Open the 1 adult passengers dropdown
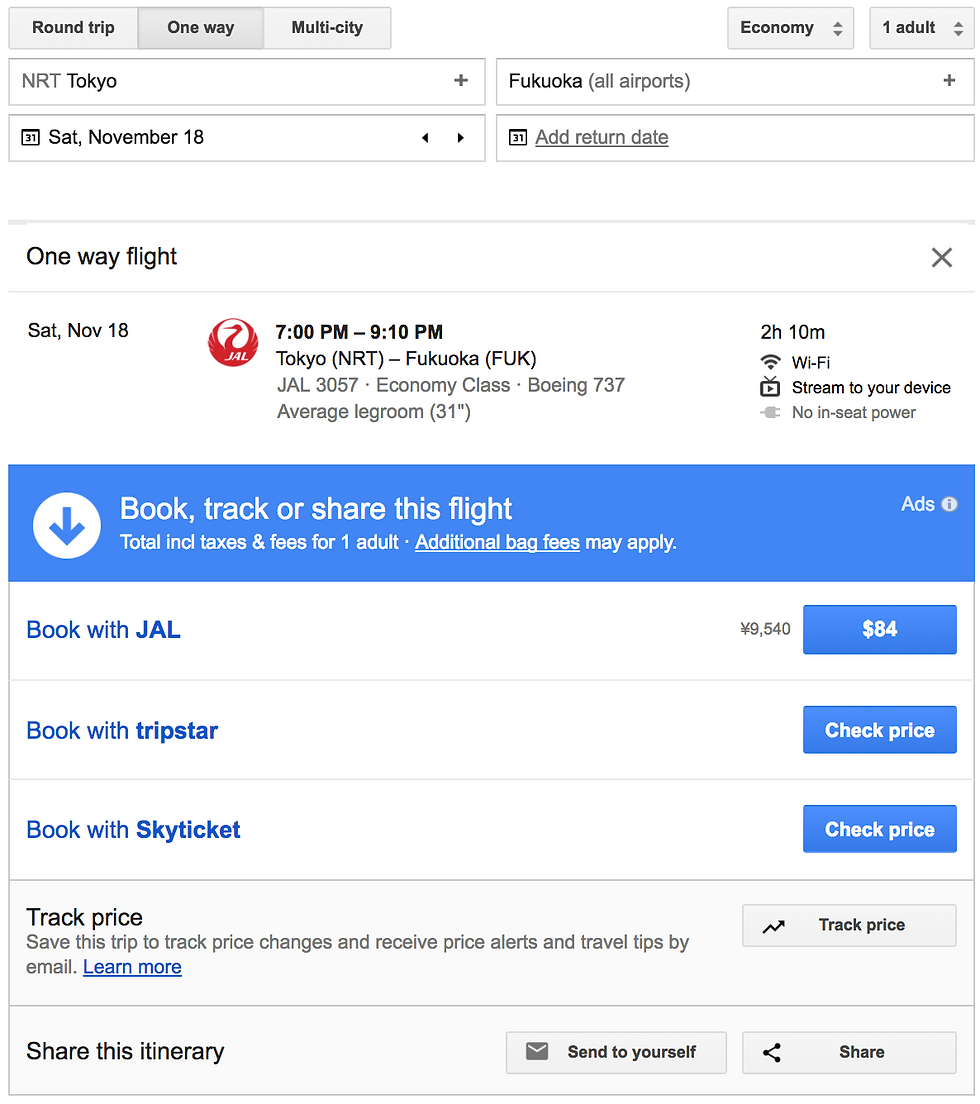 tap(922, 28)
